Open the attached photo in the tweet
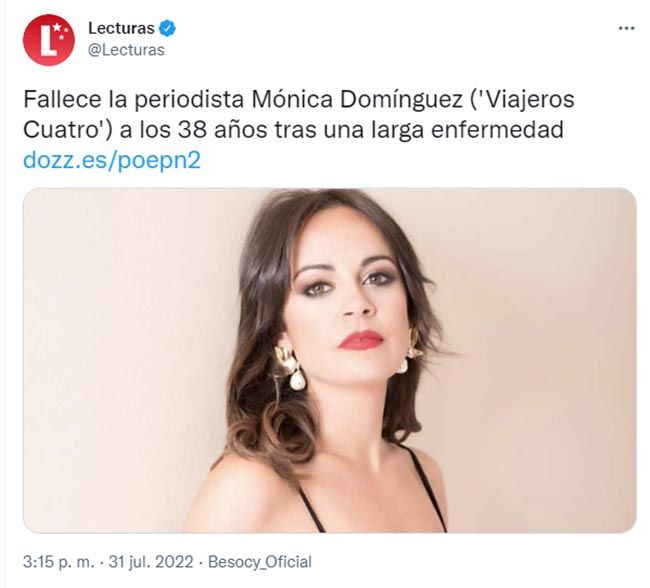Viewport: 650px width, 588px height. click(330, 360)
